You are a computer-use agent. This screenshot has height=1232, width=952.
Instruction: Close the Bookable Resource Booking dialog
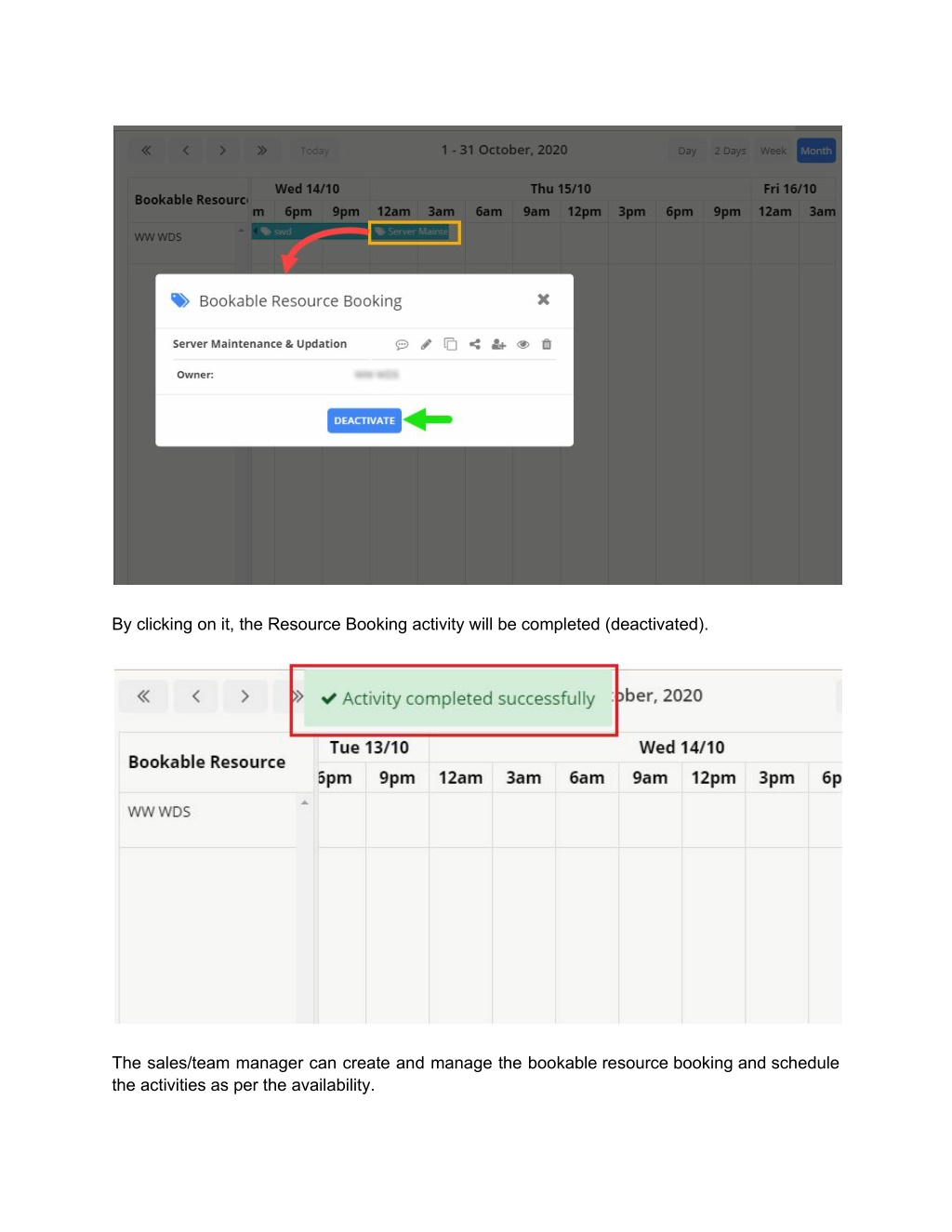[544, 299]
